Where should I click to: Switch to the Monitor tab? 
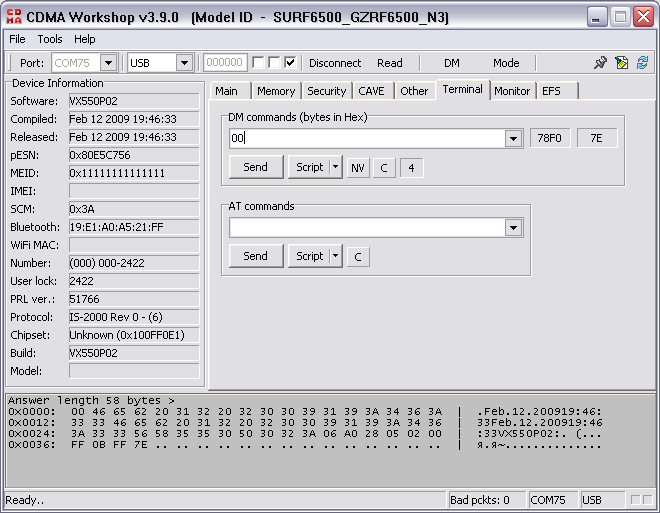point(512,91)
